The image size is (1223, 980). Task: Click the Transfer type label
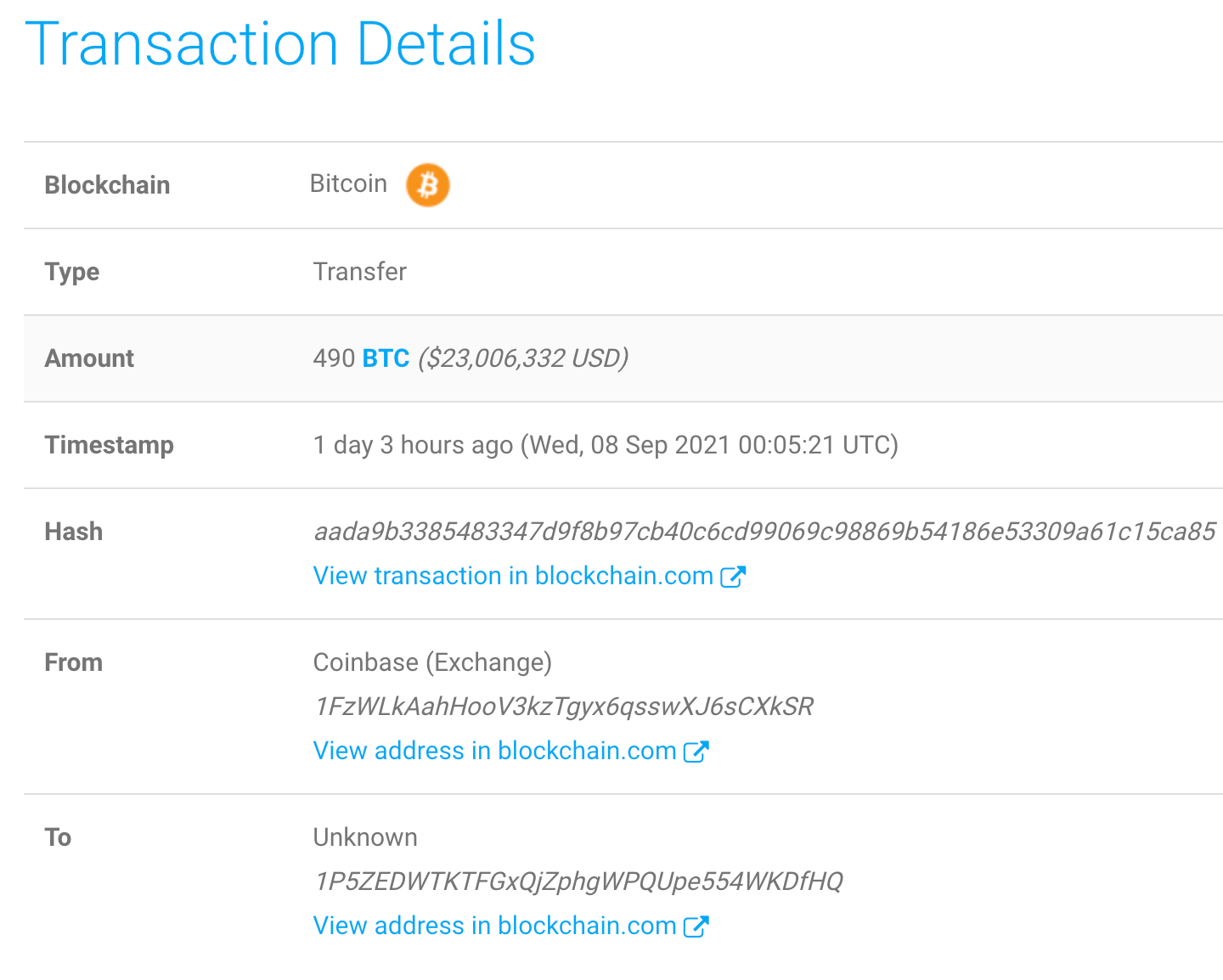[360, 272]
